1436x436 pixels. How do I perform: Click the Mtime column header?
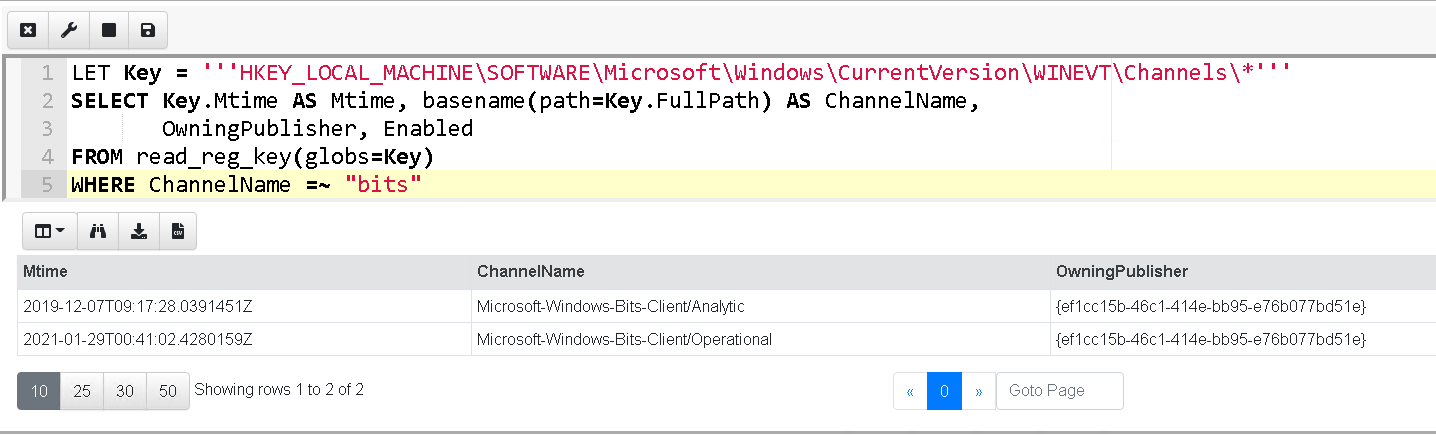click(x=45, y=272)
